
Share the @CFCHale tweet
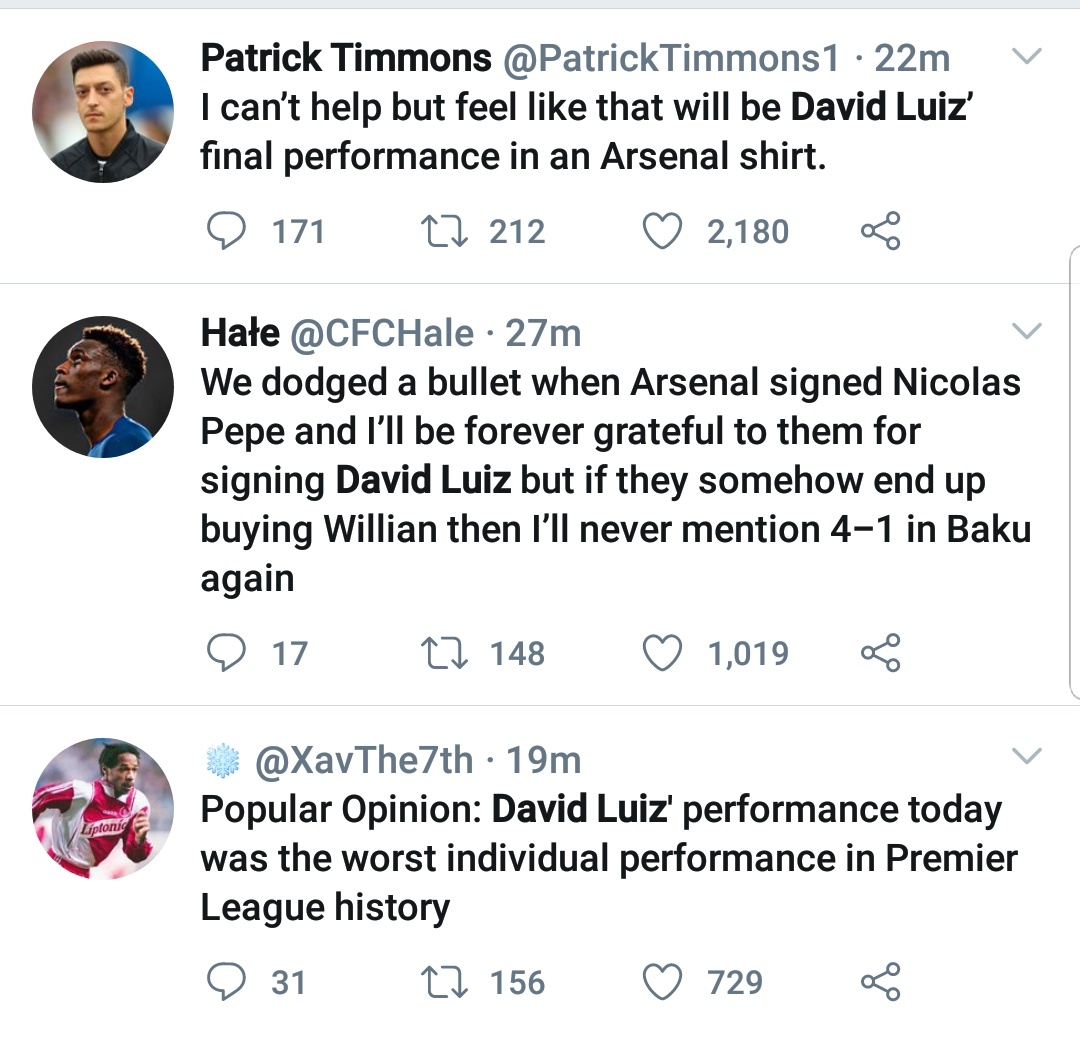[880, 654]
